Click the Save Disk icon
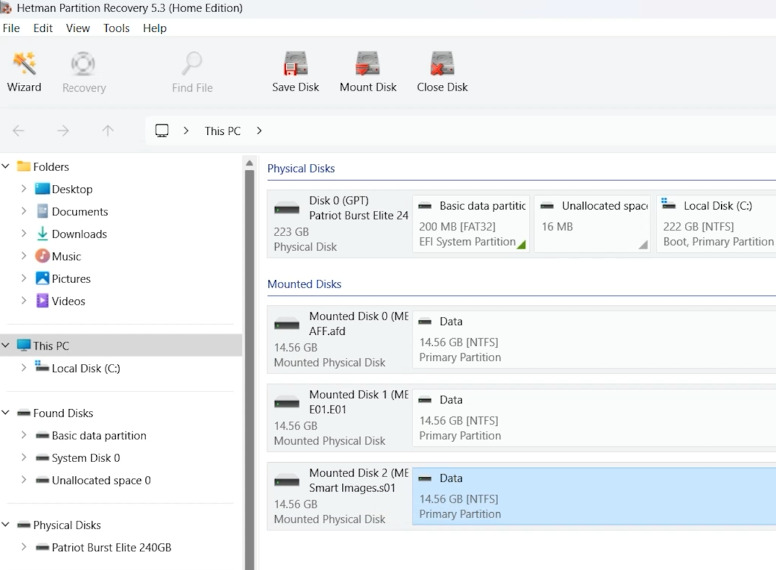Viewport: 776px width, 570px height. pyautogui.click(x=295, y=63)
